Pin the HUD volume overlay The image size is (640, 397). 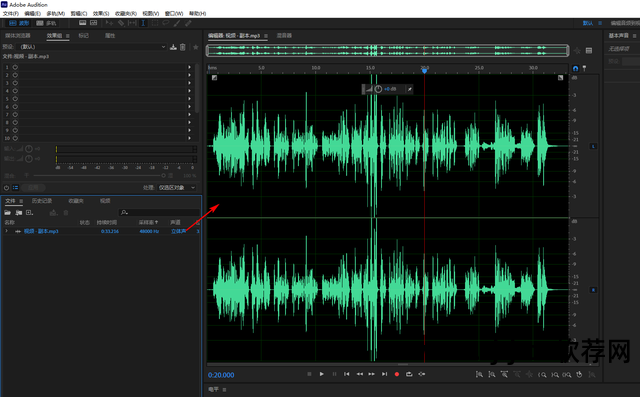click(x=409, y=89)
